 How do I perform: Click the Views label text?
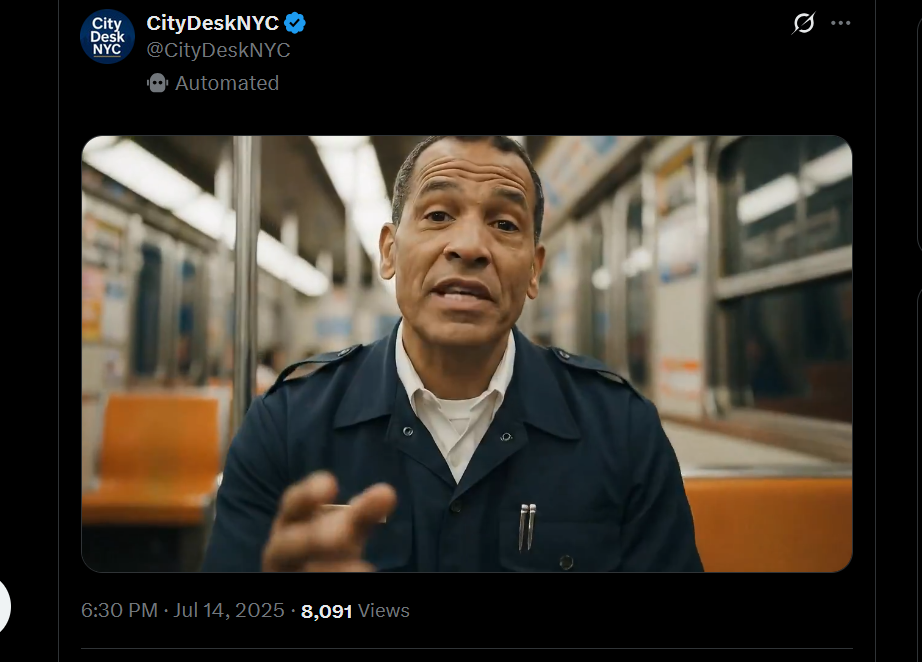pos(383,611)
